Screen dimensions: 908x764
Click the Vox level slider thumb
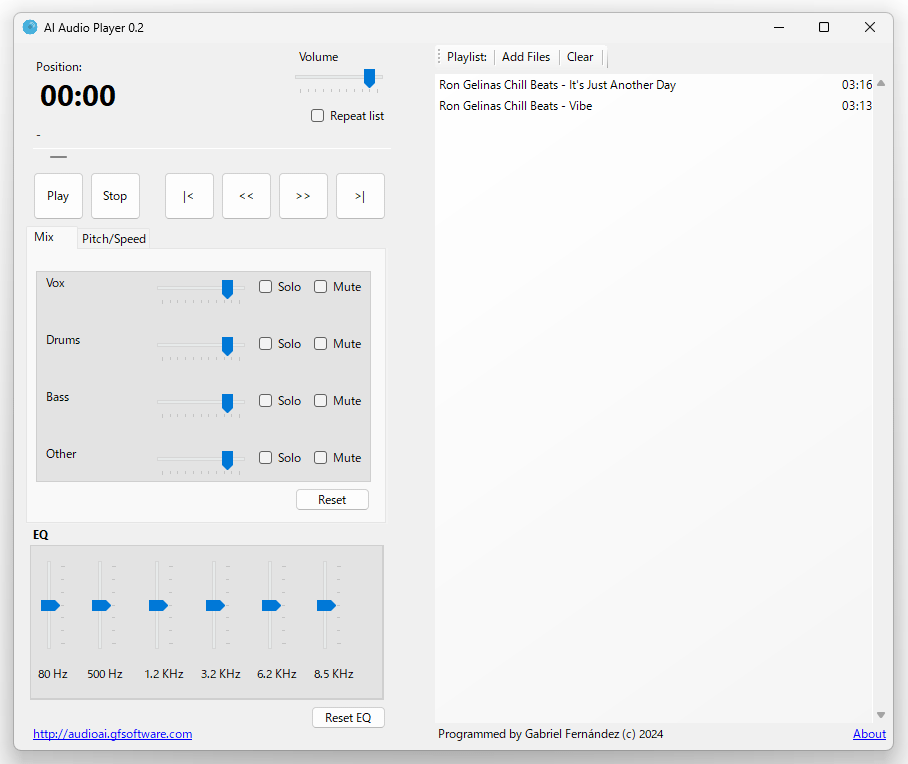click(x=228, y=289)
